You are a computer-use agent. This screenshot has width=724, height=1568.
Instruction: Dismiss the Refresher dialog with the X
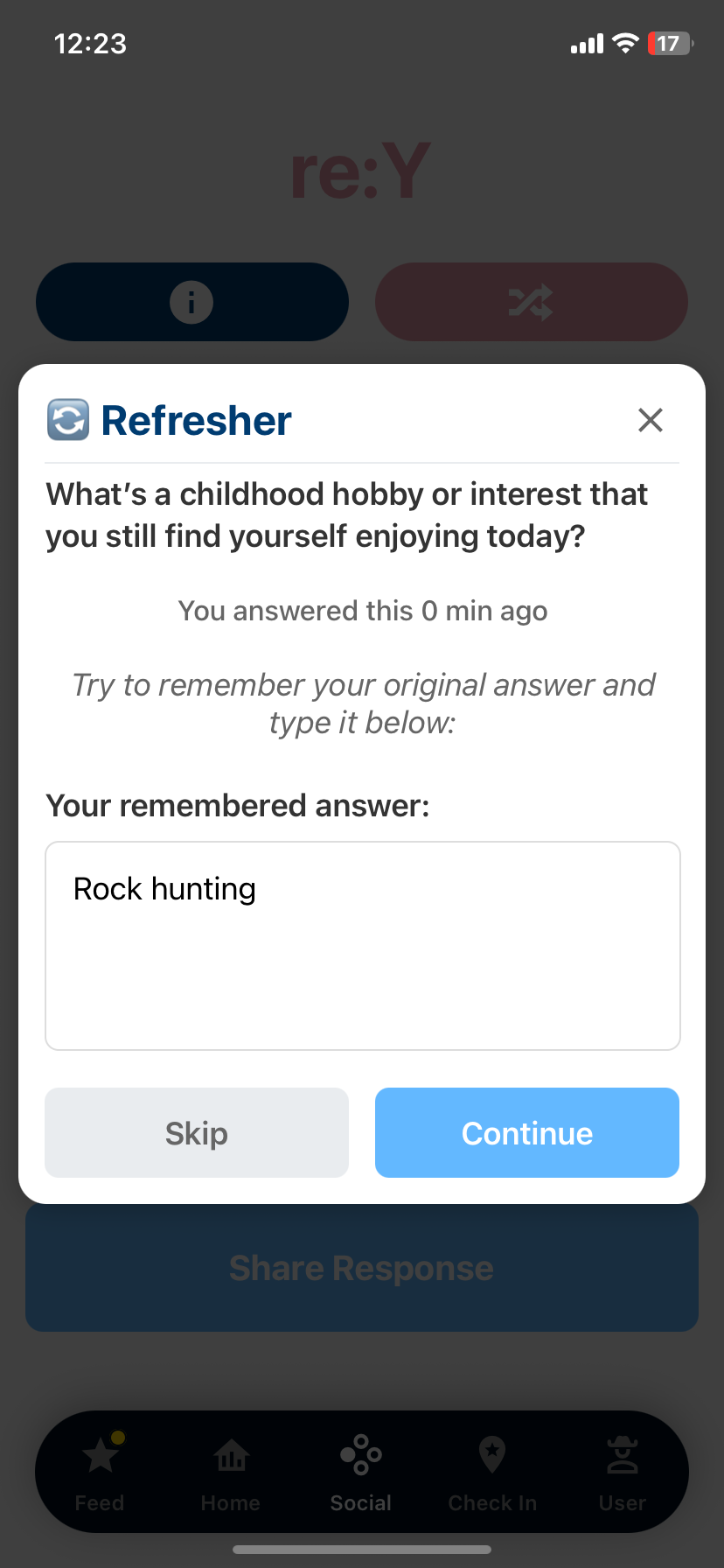click(x=651, y=420)
